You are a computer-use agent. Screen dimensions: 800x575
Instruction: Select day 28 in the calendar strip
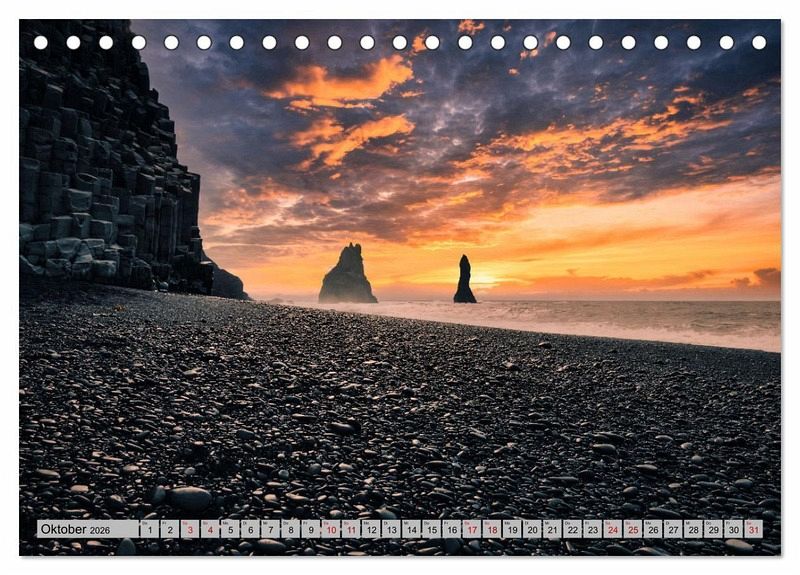click(693, 529)
